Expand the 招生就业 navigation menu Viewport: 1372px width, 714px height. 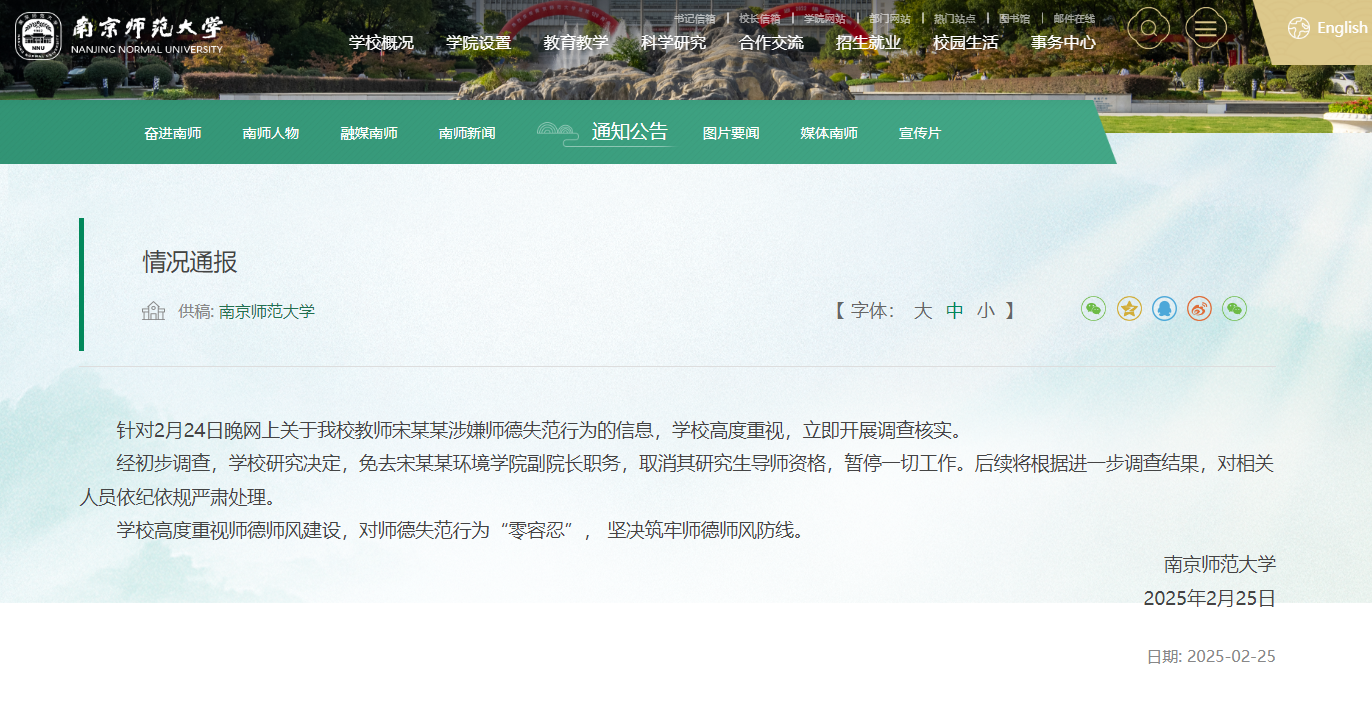click(x=868, y=43)
